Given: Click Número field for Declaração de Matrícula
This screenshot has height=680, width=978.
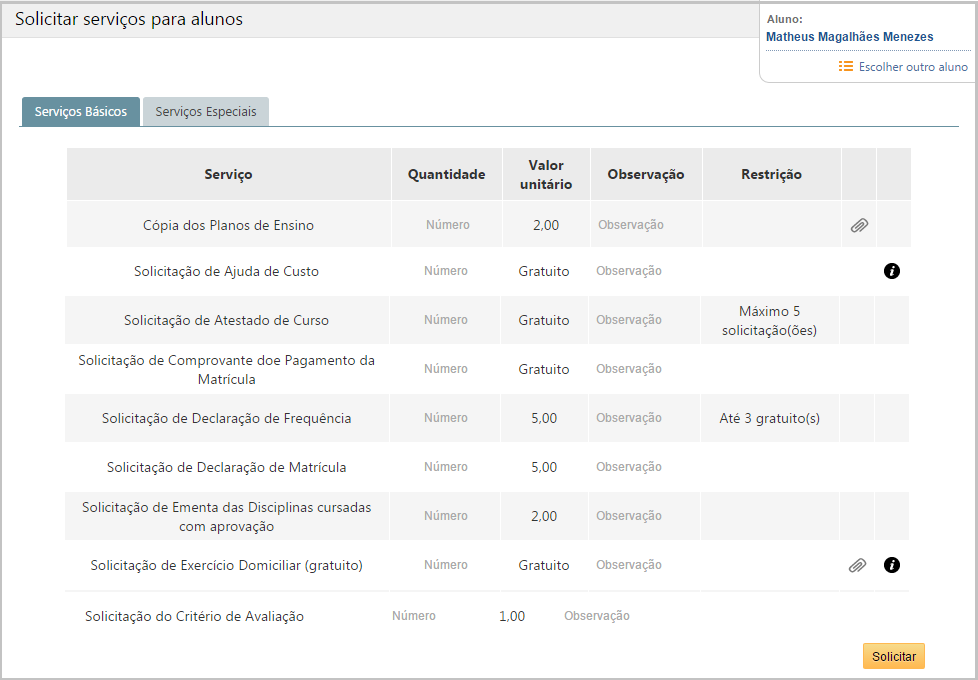Looking at the screenshot, I should coord(447,466).
